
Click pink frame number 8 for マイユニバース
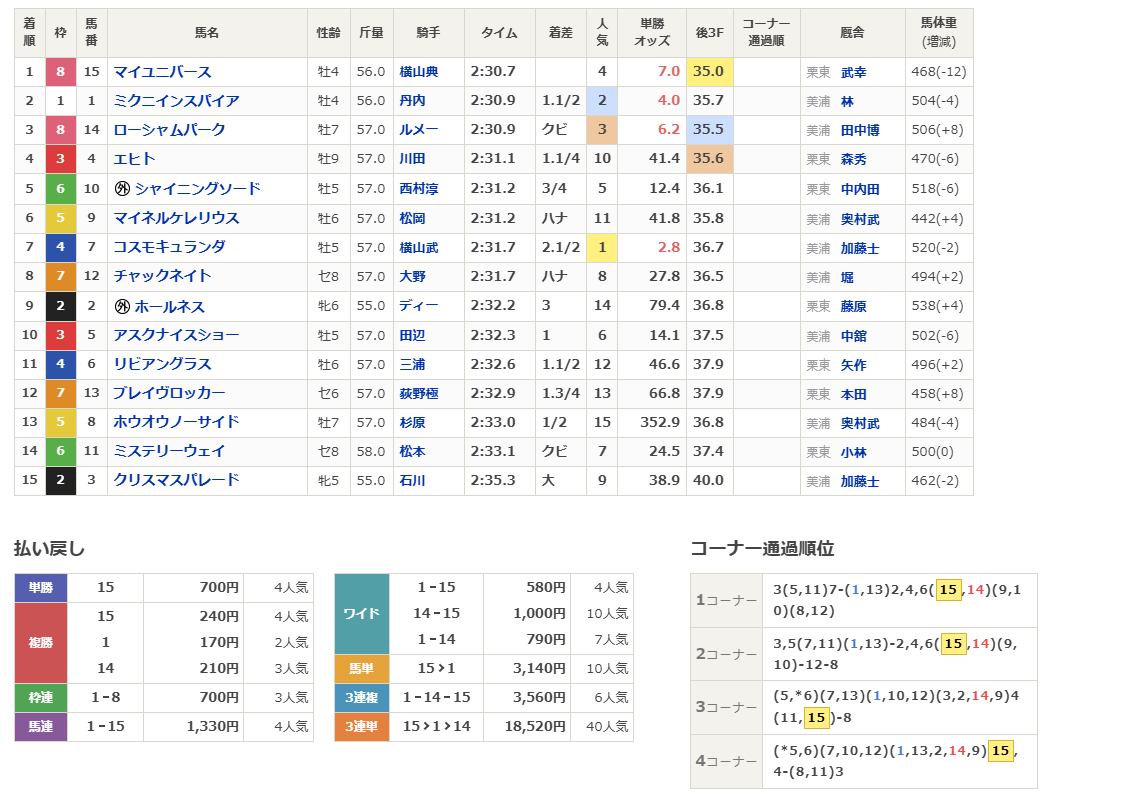click(x=60, y=72)
